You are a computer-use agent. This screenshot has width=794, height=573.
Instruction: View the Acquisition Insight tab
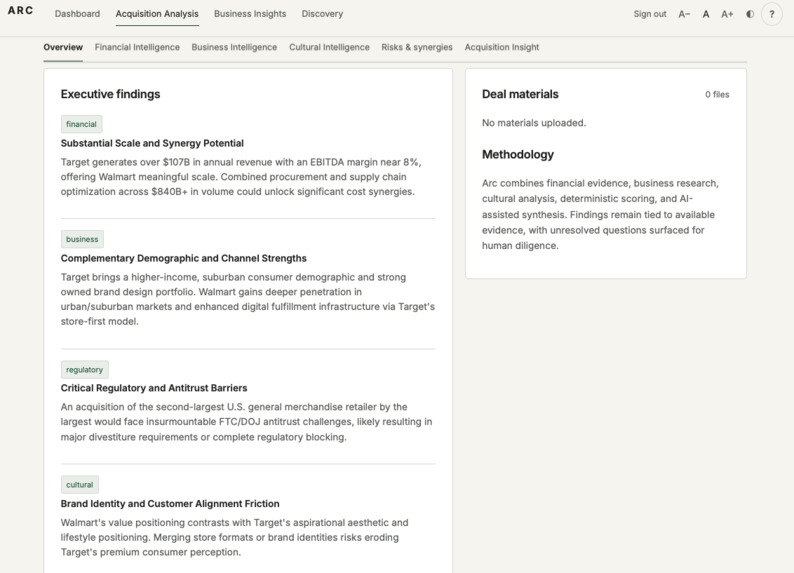coord(502,47)
